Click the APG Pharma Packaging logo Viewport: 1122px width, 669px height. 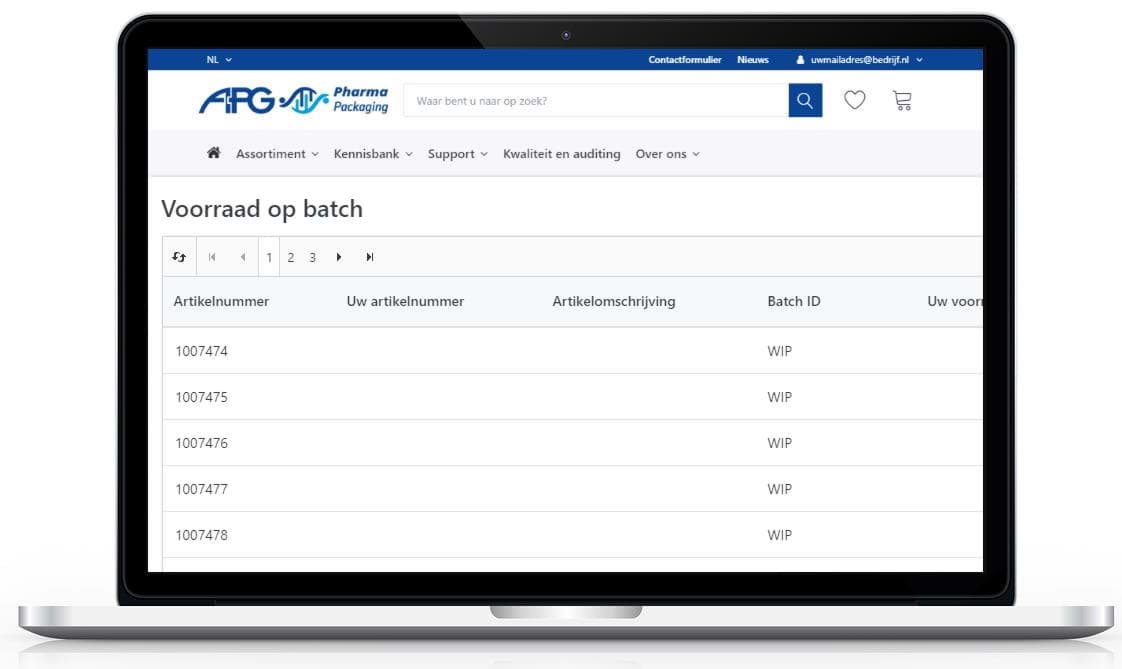(x=293, y=100)
